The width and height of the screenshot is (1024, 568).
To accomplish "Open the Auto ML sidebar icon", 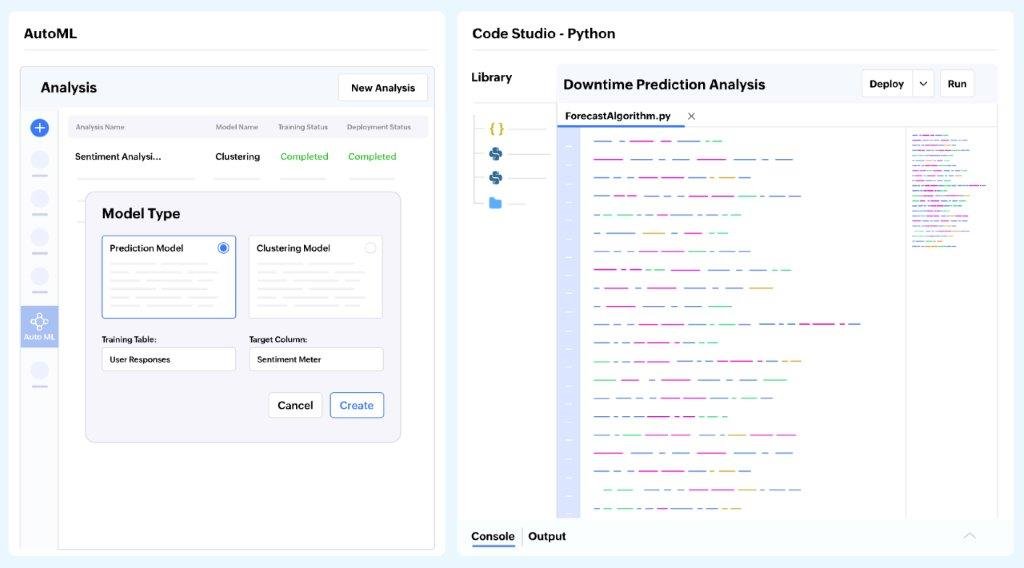I will pyautogui.click(x=40, y=326).
